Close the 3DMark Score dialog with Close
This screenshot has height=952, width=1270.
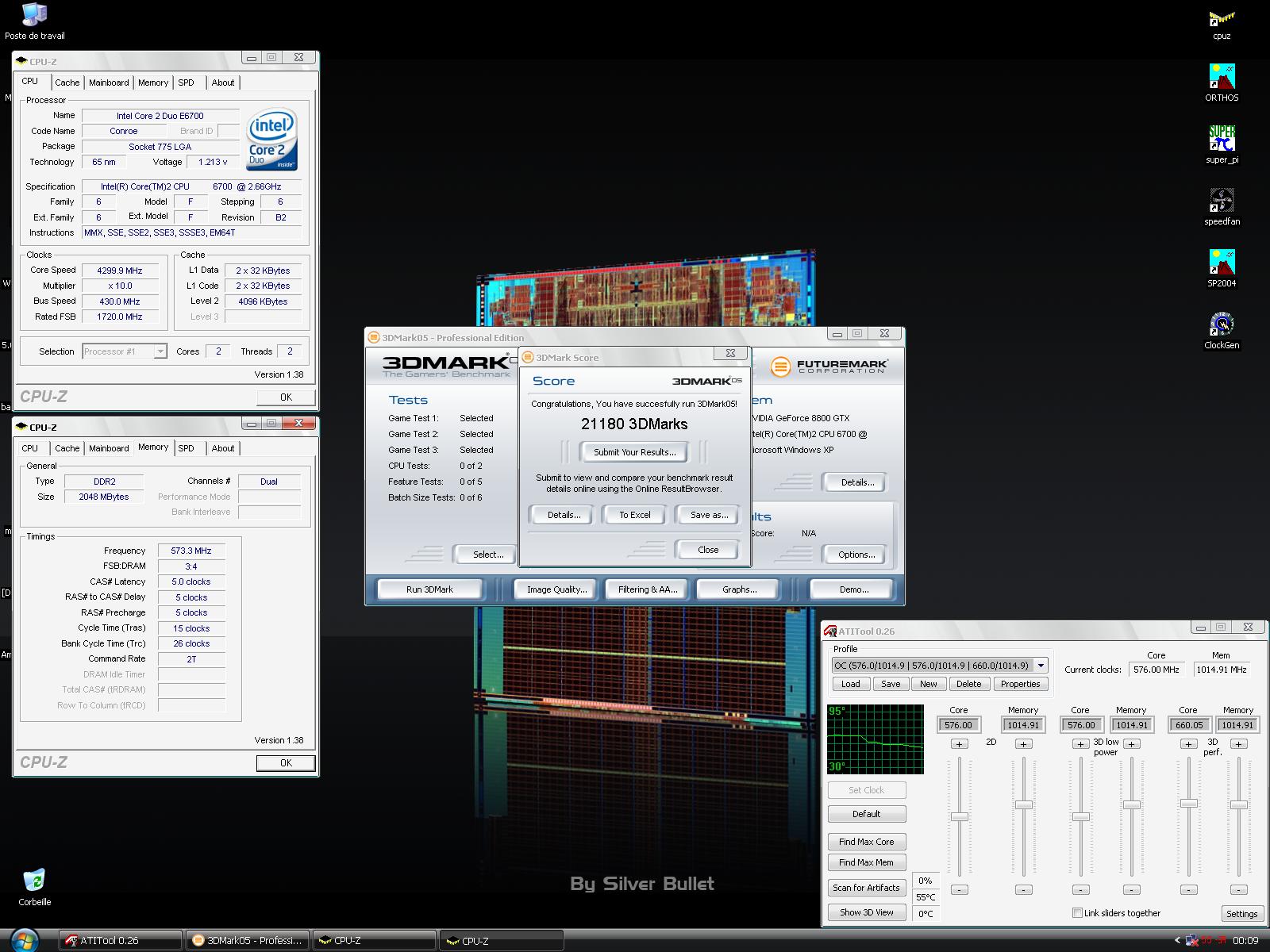pos(708,550)
